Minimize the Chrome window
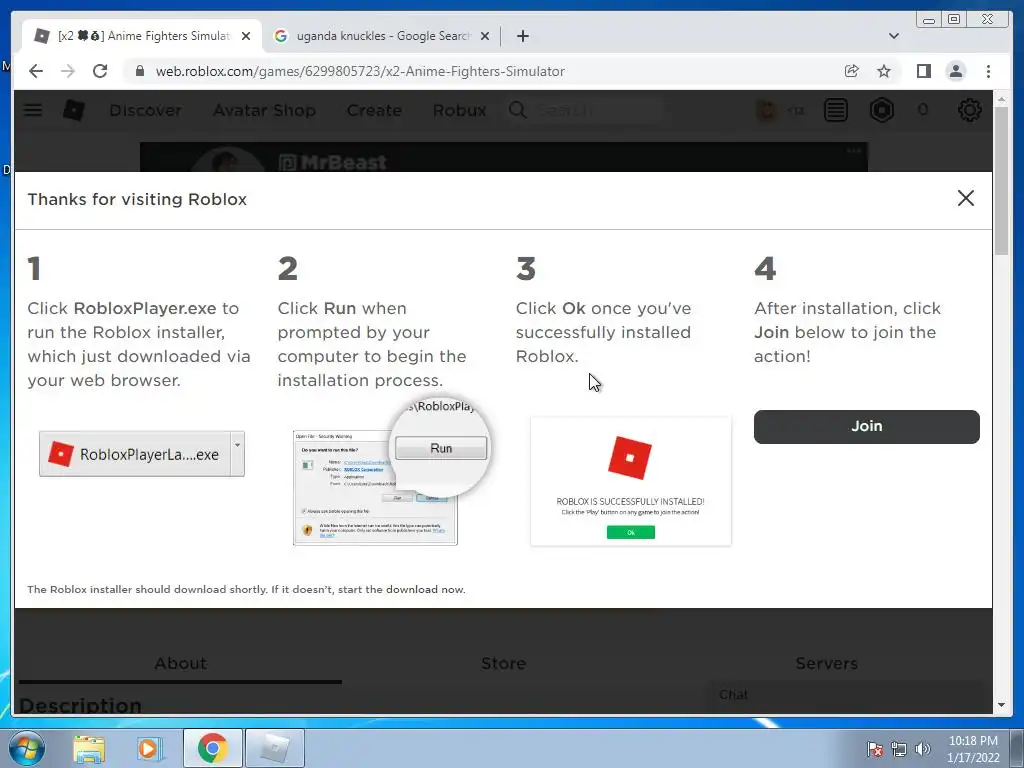 click(928, 20)
